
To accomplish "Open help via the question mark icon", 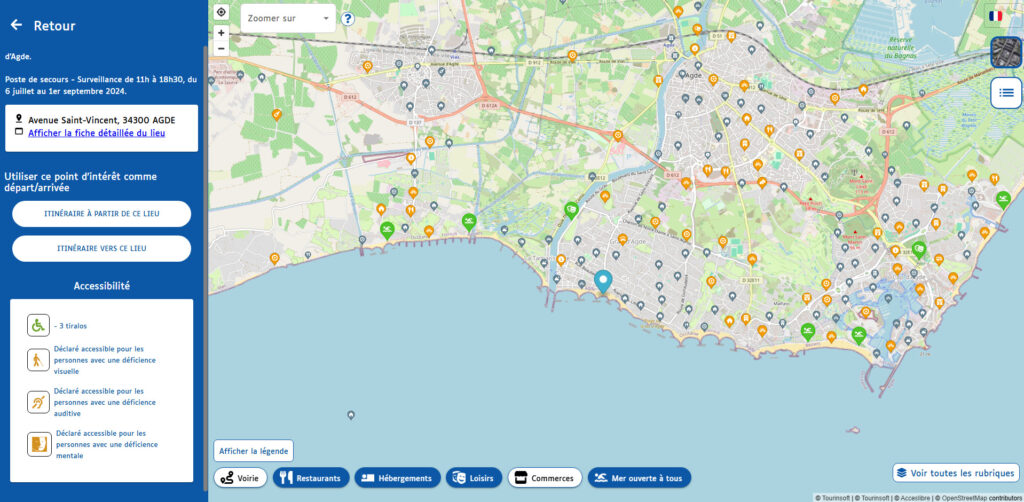I will 347,18.
